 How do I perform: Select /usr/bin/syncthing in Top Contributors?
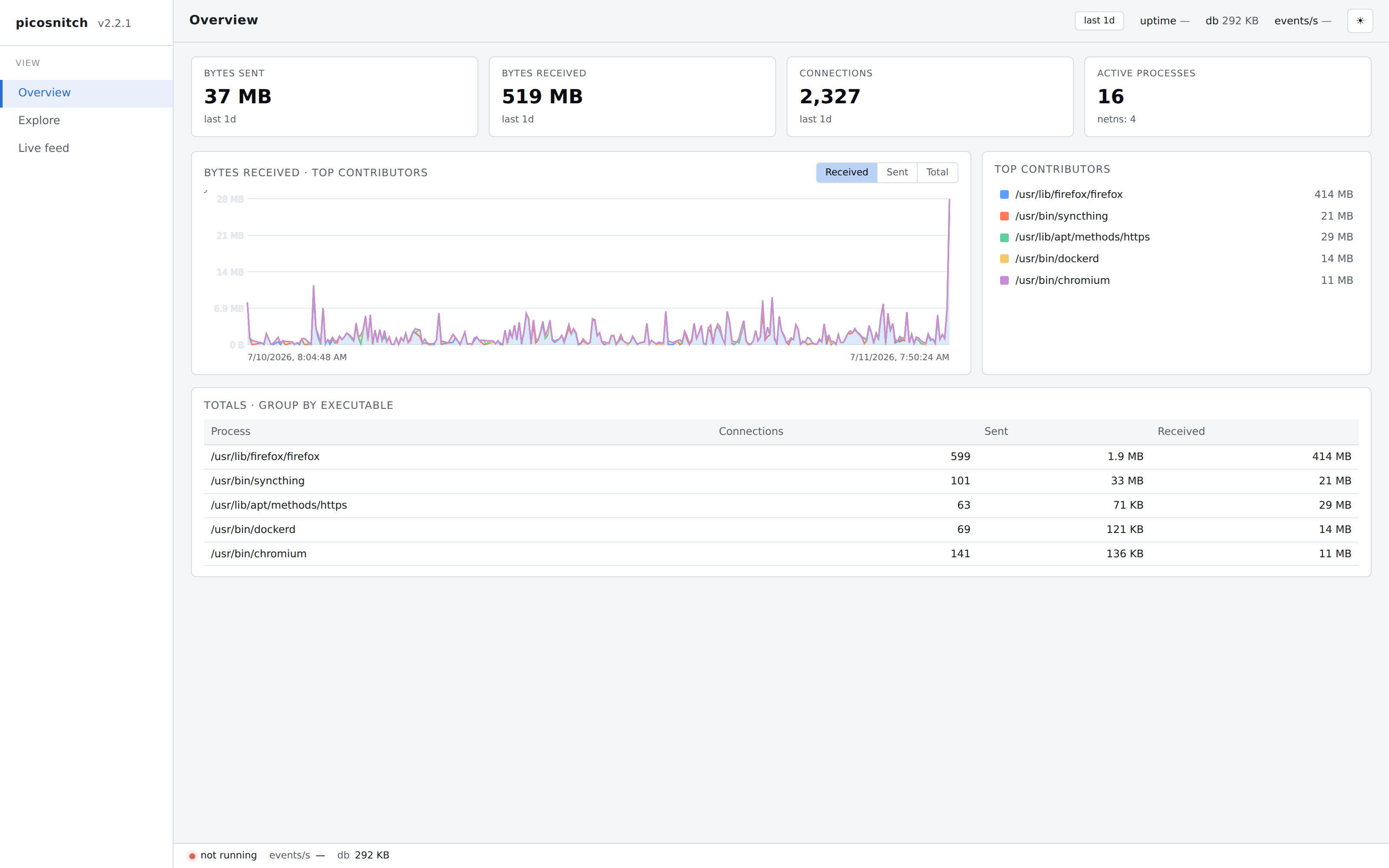(1176, 217)
